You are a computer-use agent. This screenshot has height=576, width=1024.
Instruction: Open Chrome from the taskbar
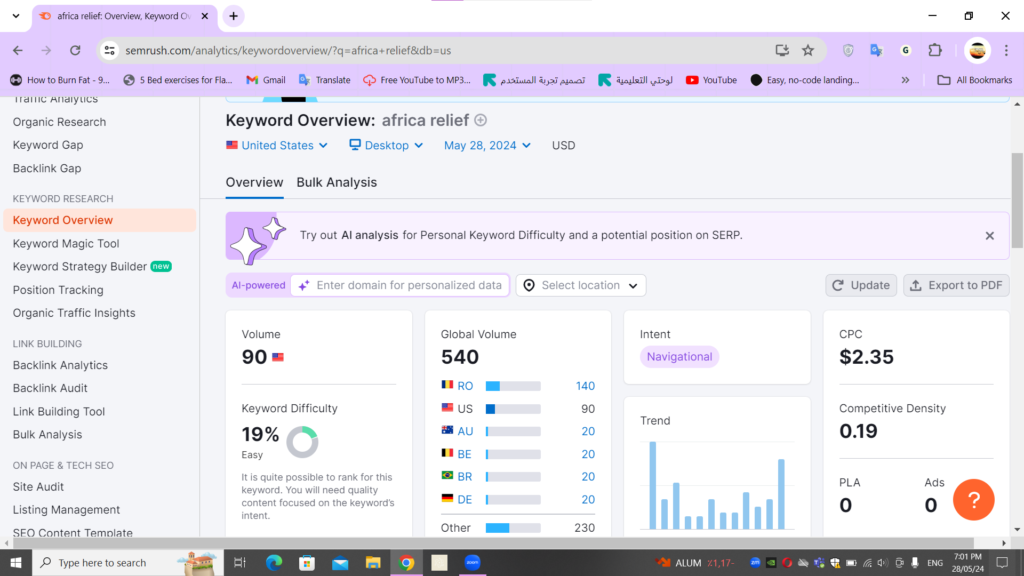coord(406,562)
